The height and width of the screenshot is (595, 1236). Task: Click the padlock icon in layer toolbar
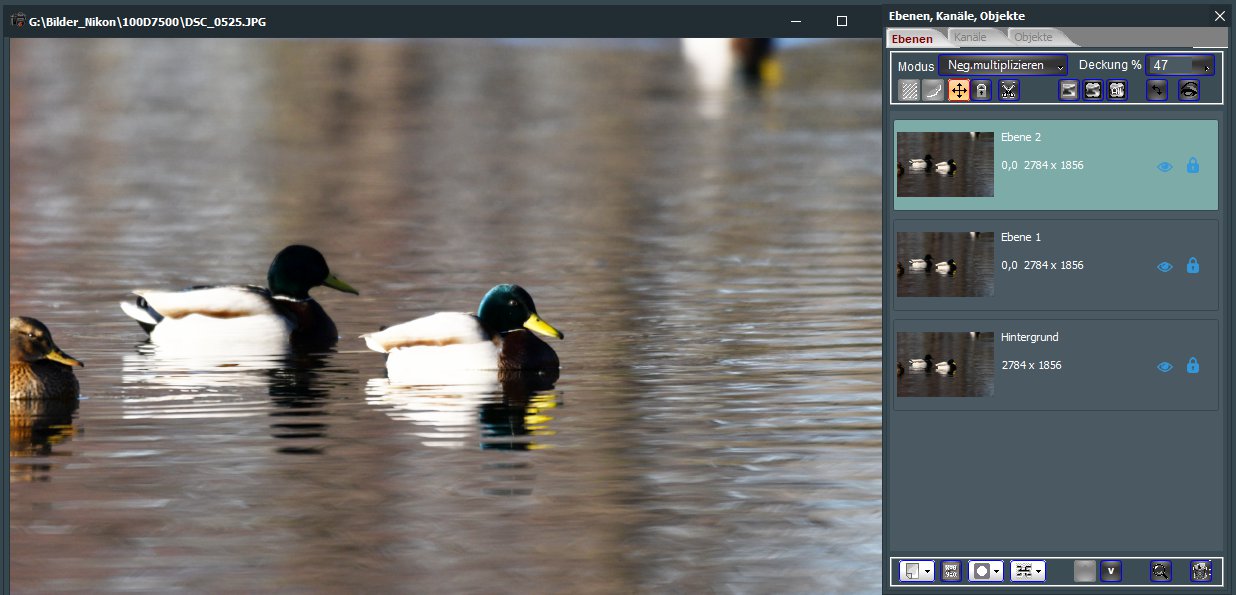(983, 91)
